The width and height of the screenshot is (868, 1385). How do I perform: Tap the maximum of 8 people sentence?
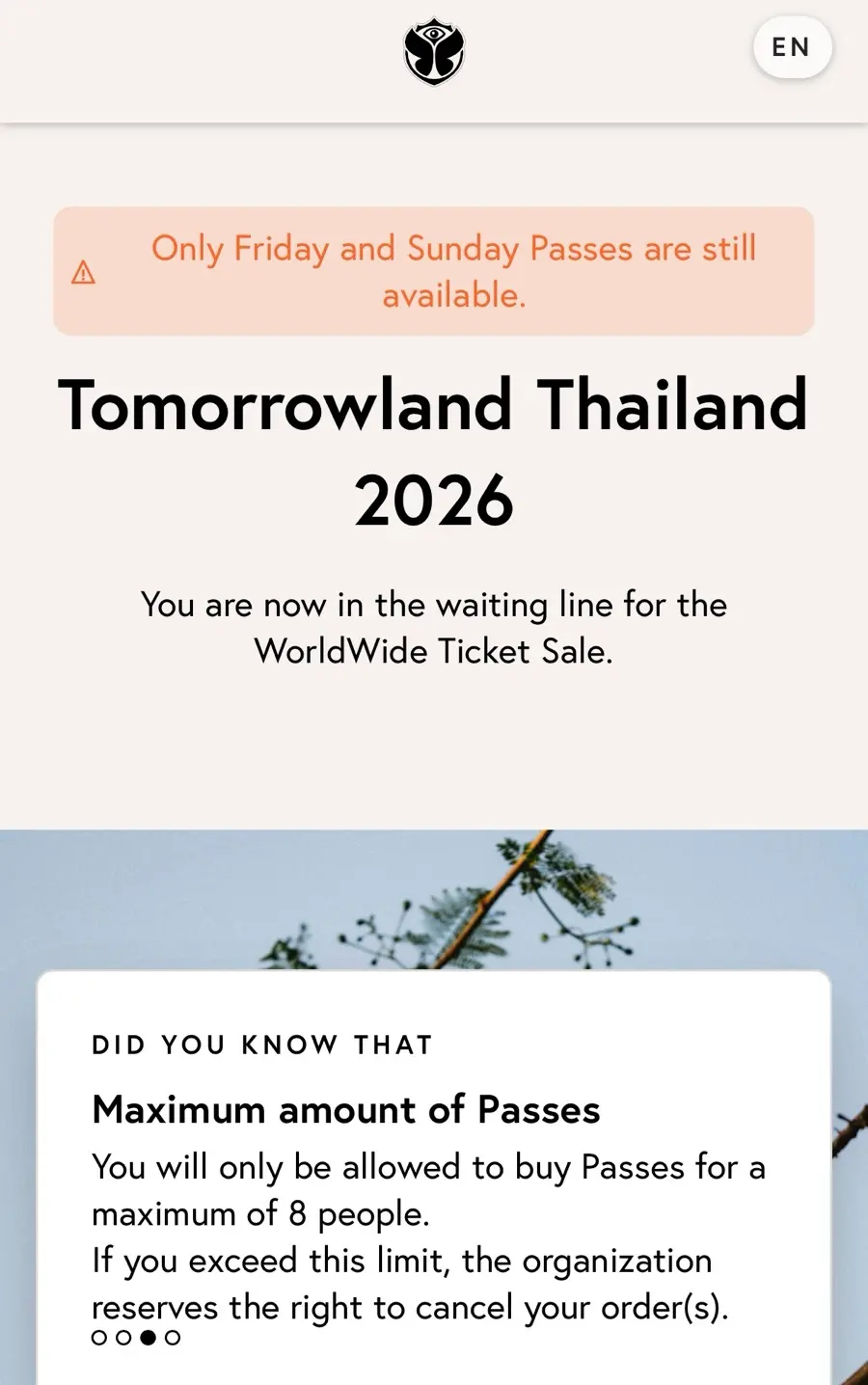(428, 1190)
